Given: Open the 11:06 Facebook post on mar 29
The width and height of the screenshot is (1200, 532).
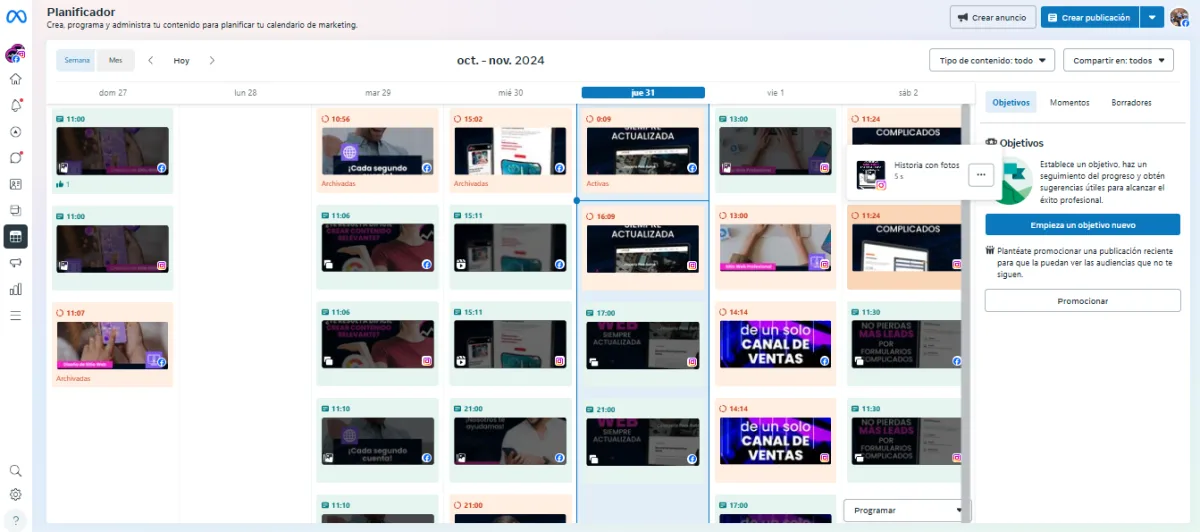Looking at the screenshot, I should tap(378, 247).
